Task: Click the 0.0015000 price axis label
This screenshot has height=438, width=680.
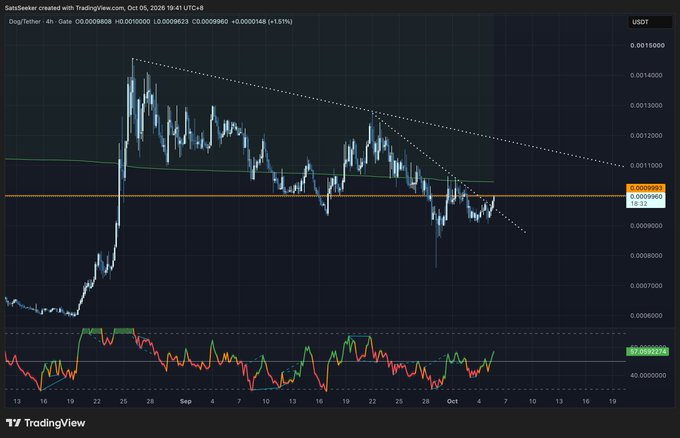Action: 647,46
